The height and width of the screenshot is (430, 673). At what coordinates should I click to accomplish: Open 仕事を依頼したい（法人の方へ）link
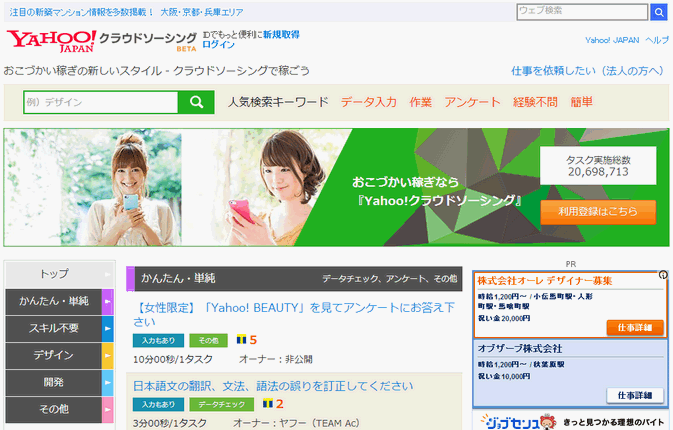(x=588, y=71)
